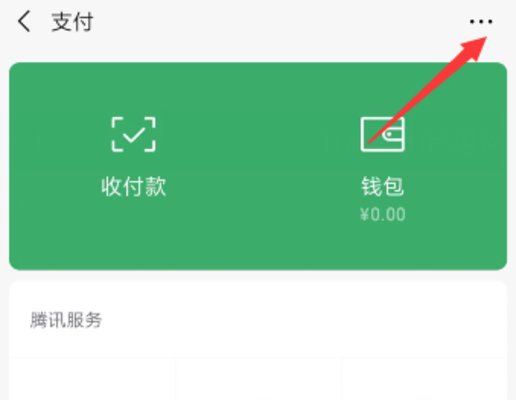Open the wallet icon above 钱包
Screen dimensions: 516x400
pos(383,134)
